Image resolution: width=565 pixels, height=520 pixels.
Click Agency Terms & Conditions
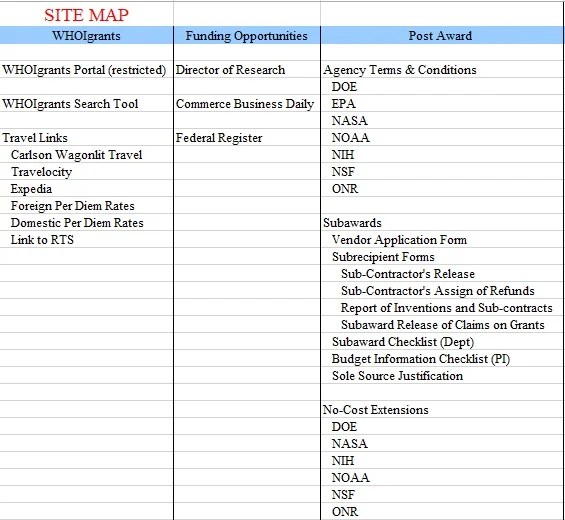(x=400, y=70)
